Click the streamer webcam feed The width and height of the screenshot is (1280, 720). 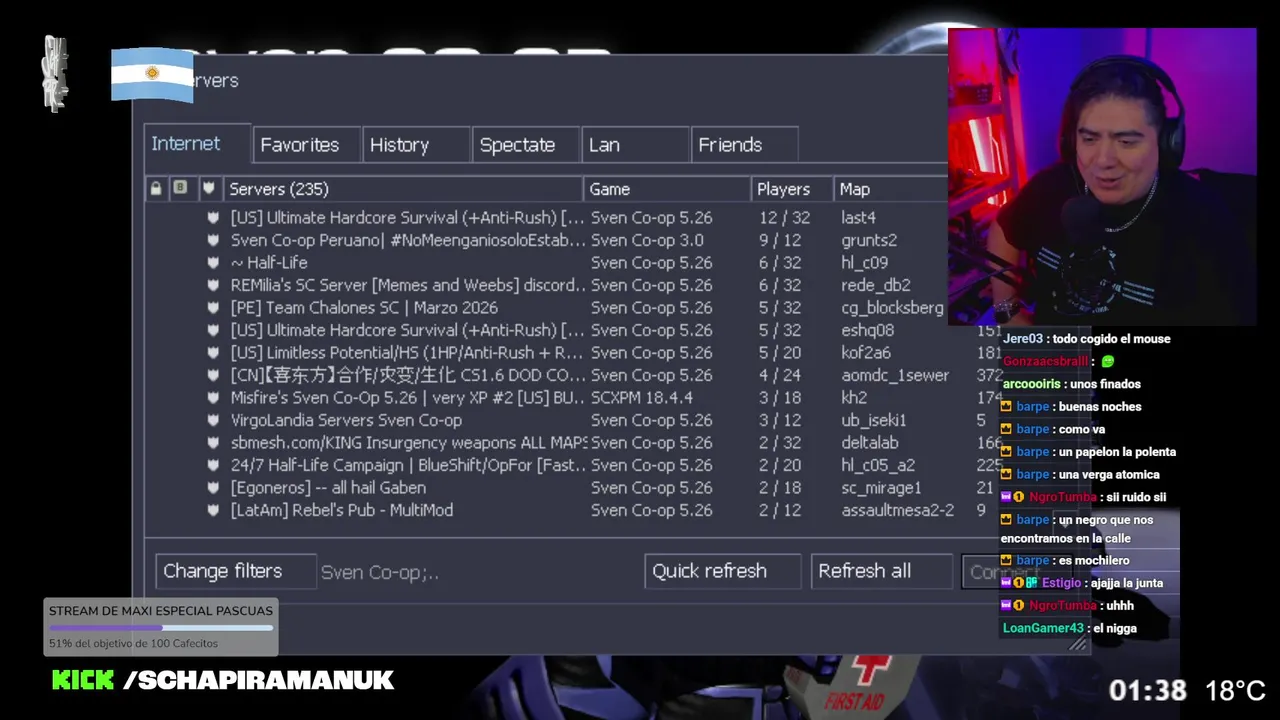click(x=1102, y=177)
